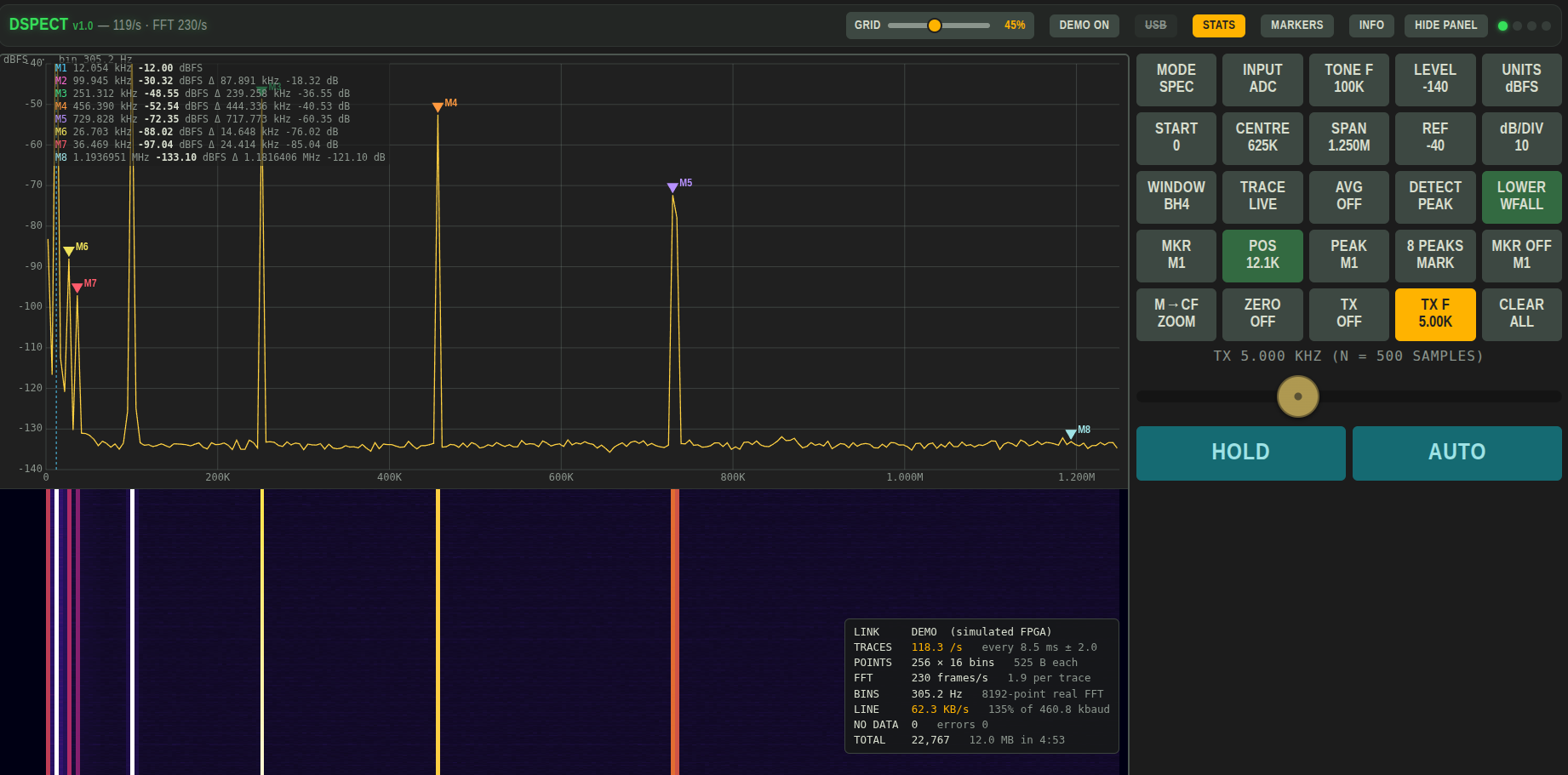1568x775 pixels.
Task: Turn off marker with MKR OFF M1
Action: 1521,255
